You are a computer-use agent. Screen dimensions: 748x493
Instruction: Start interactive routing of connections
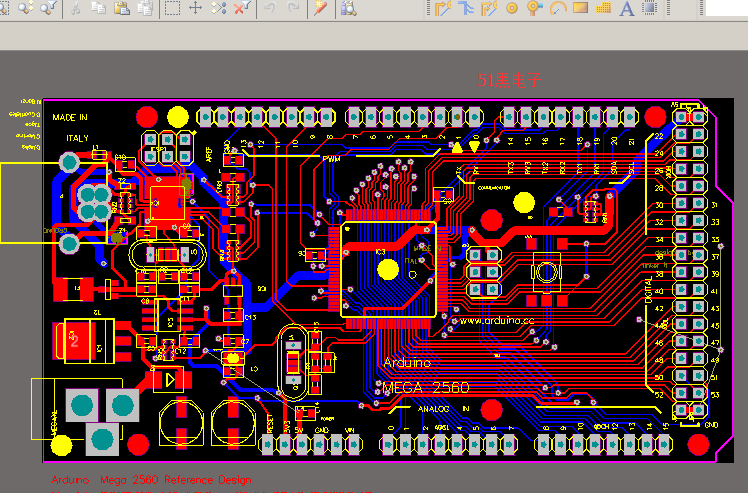443,8
